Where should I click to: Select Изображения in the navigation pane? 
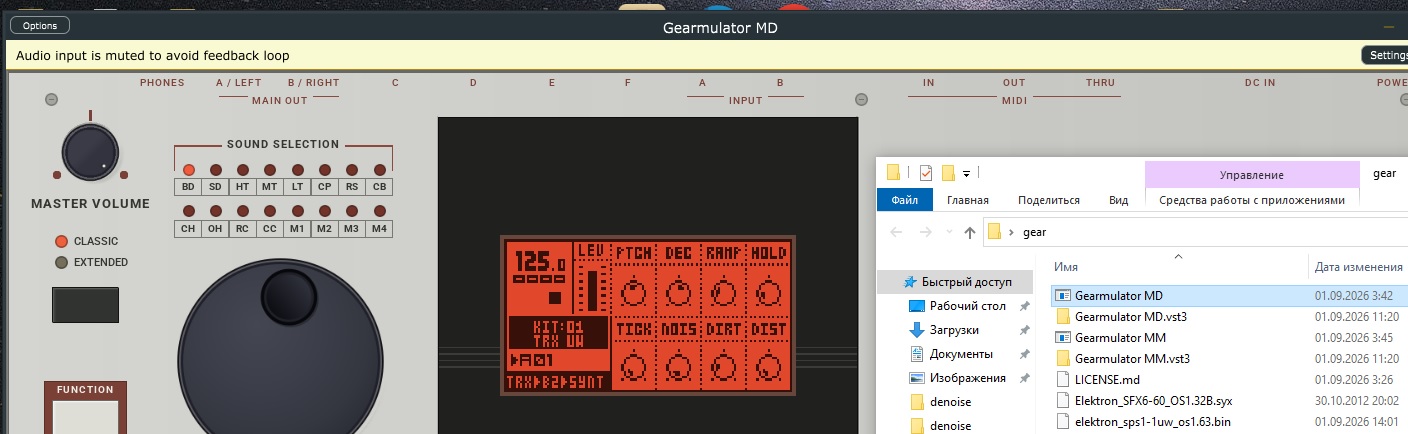[967, 378]
